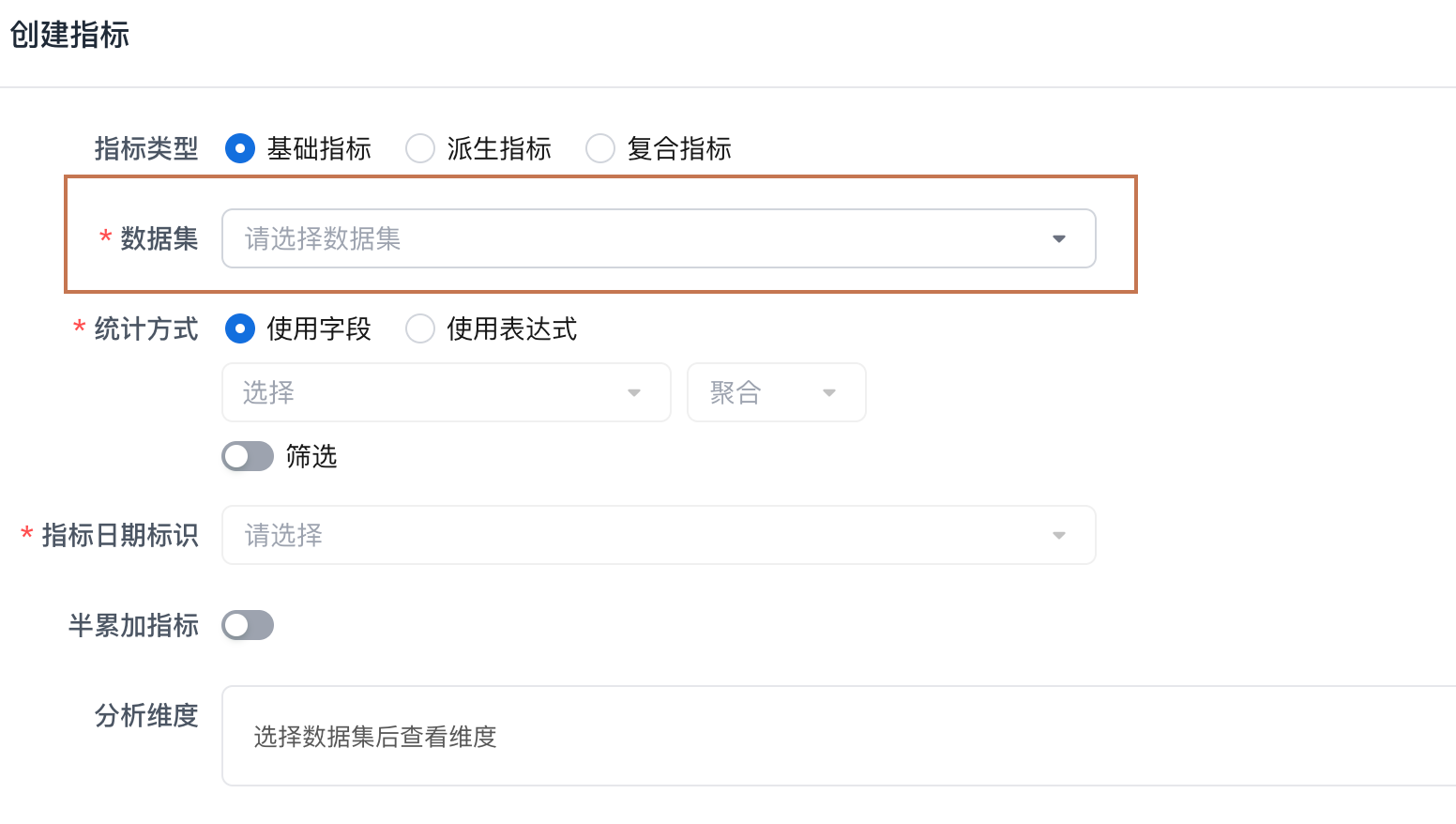Click the 创建指标 page title
The height and width of the screenshot is (824, 1456).
point(69,36)
